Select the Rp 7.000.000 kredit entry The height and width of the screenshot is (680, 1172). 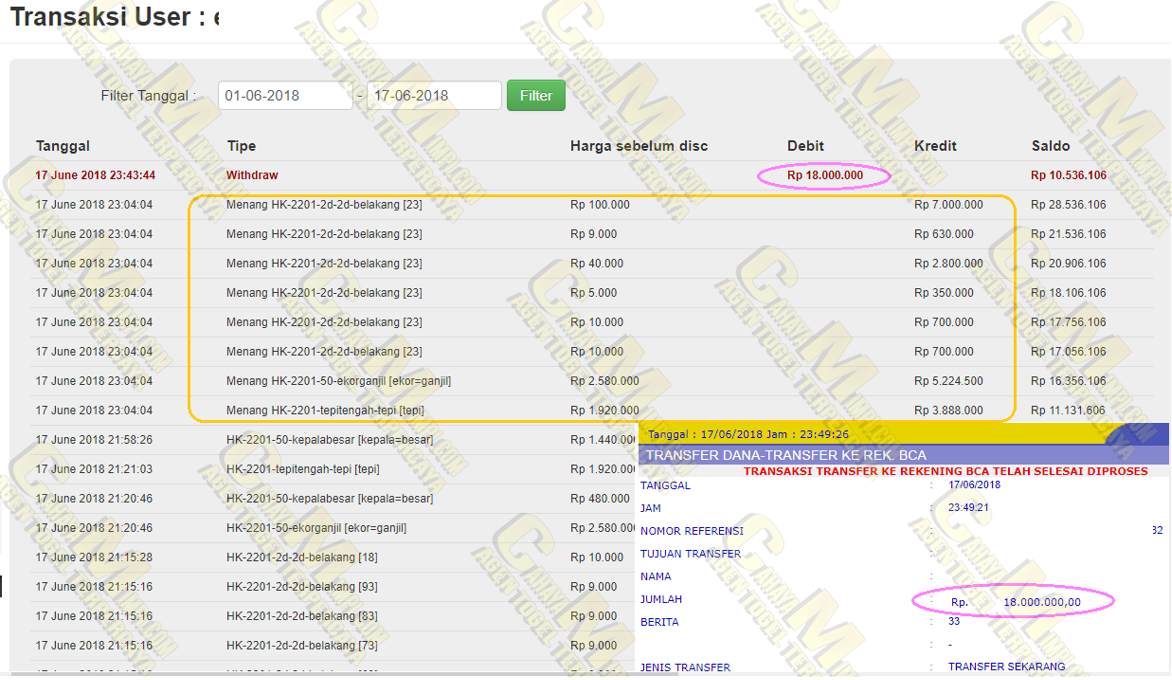[948, 205]
